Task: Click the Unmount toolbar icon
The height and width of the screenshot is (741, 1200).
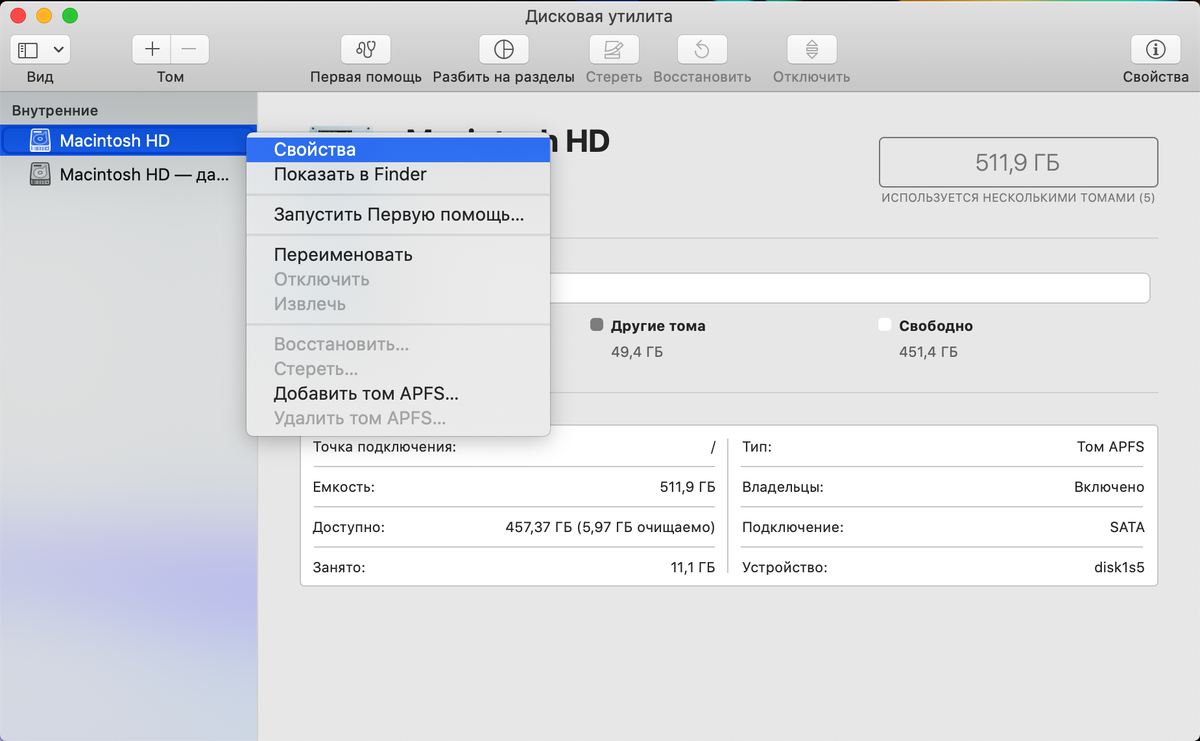Action: pyautogui.click(x=811, y=49)
